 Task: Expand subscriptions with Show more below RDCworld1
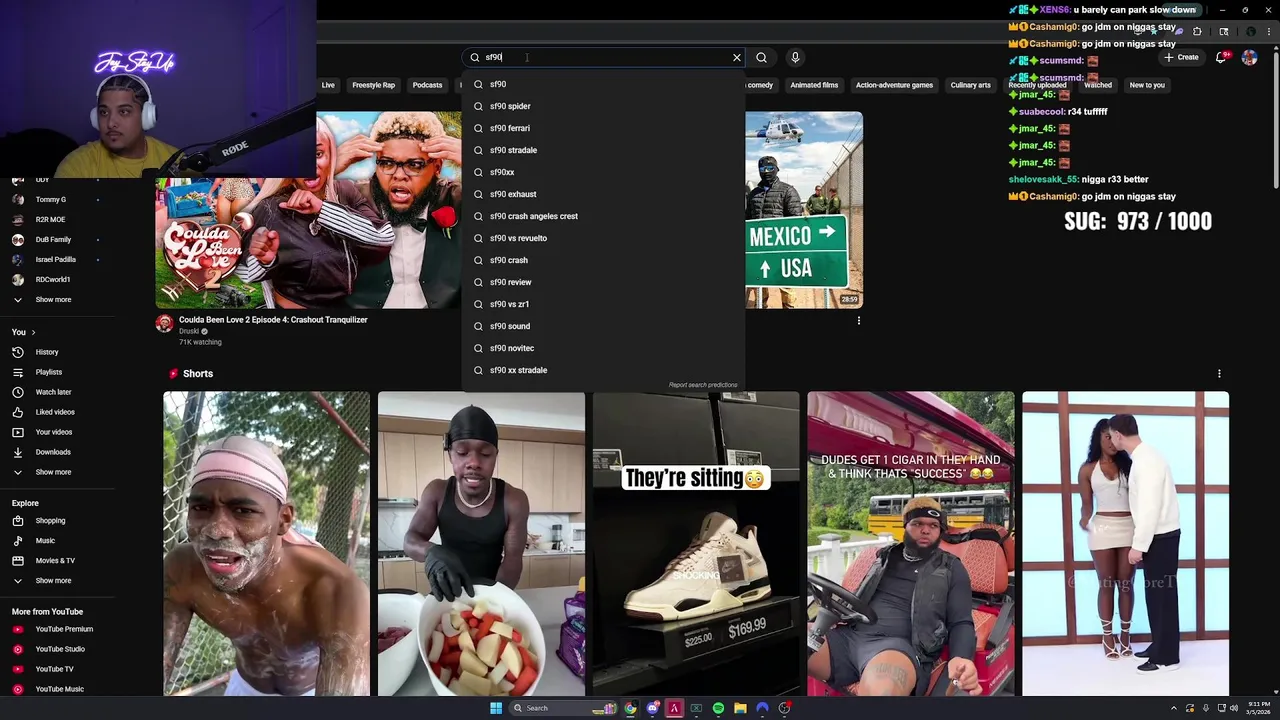point(57,299)
